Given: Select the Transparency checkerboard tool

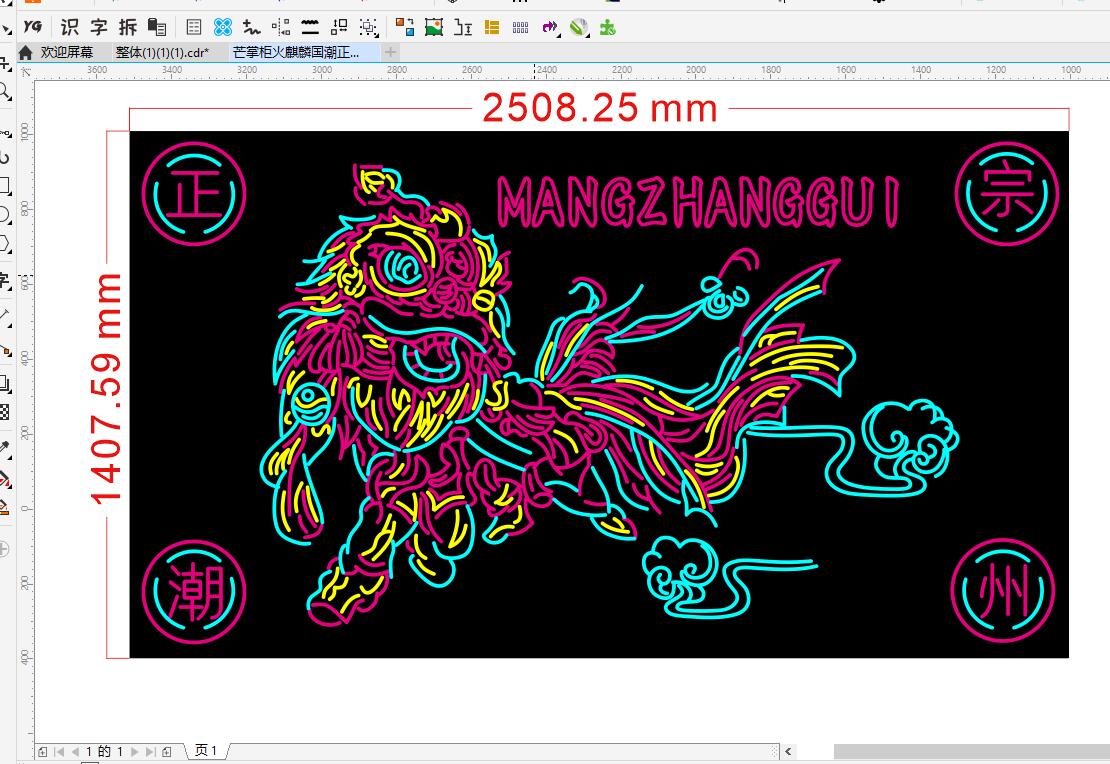Looking at the screenshot, I should pos(6,412).
